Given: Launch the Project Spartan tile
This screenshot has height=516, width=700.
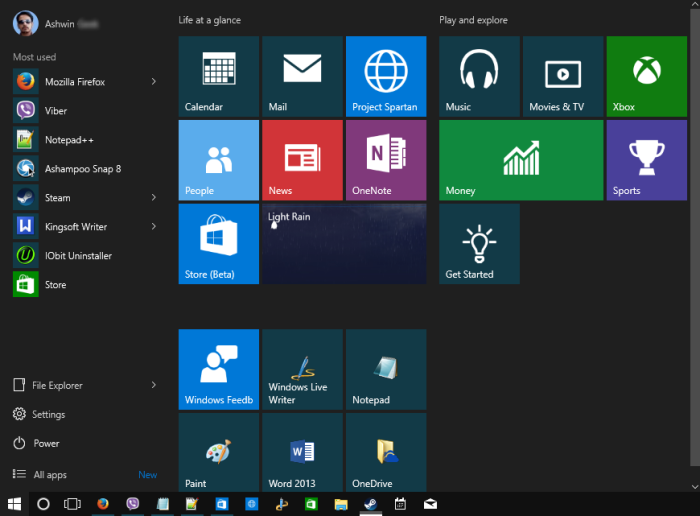Looking at the screenshot, I should [x=386, y=76].
